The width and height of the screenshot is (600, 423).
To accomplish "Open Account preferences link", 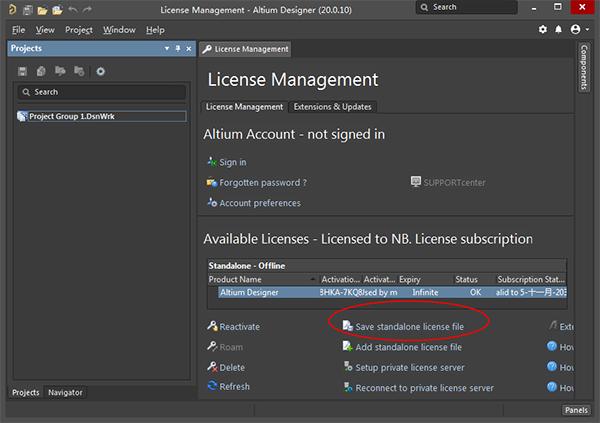I will point(260,203).
